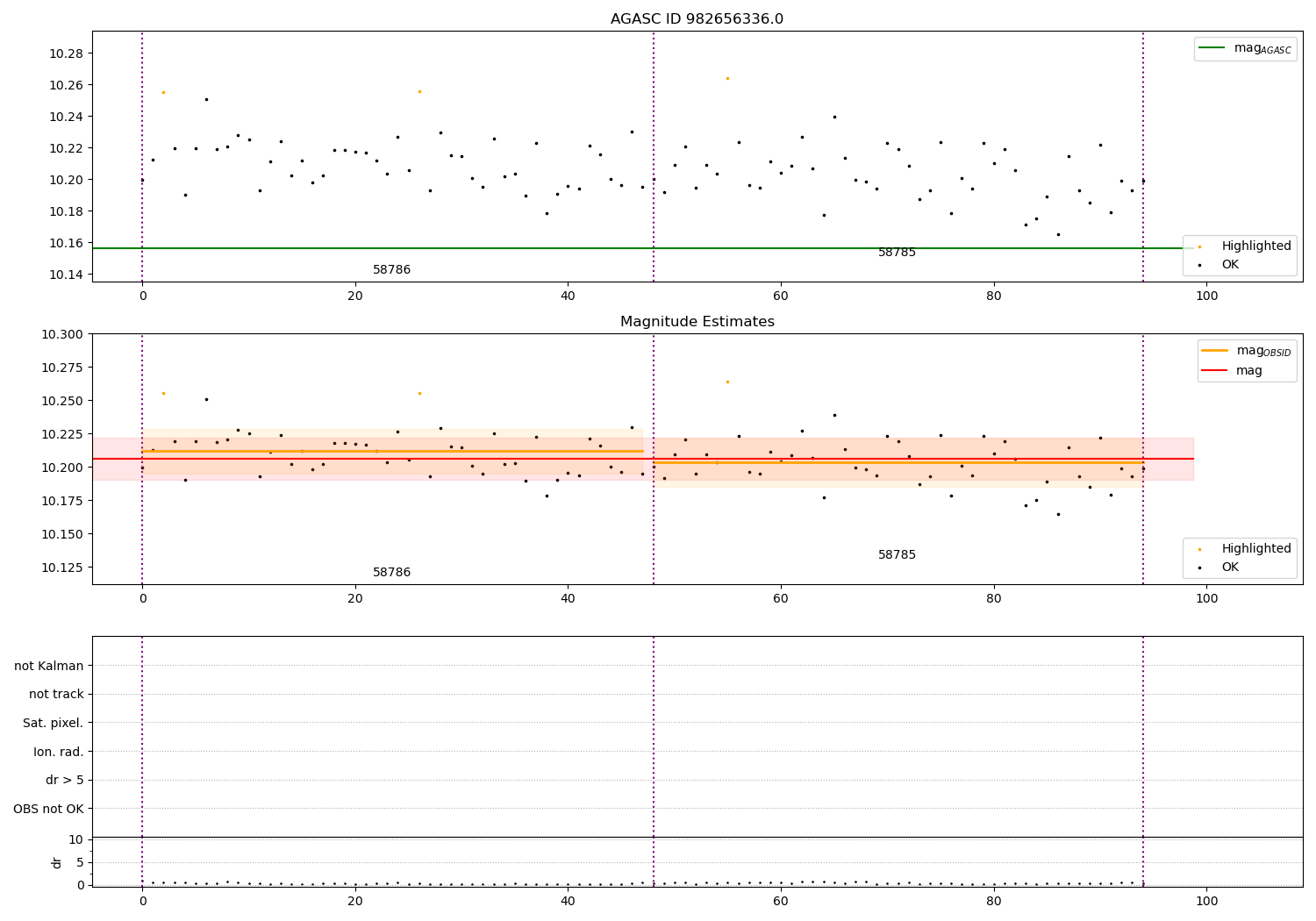Select the mag OBSID legend label
The image size is (1316, 921).
(1263, 351)
